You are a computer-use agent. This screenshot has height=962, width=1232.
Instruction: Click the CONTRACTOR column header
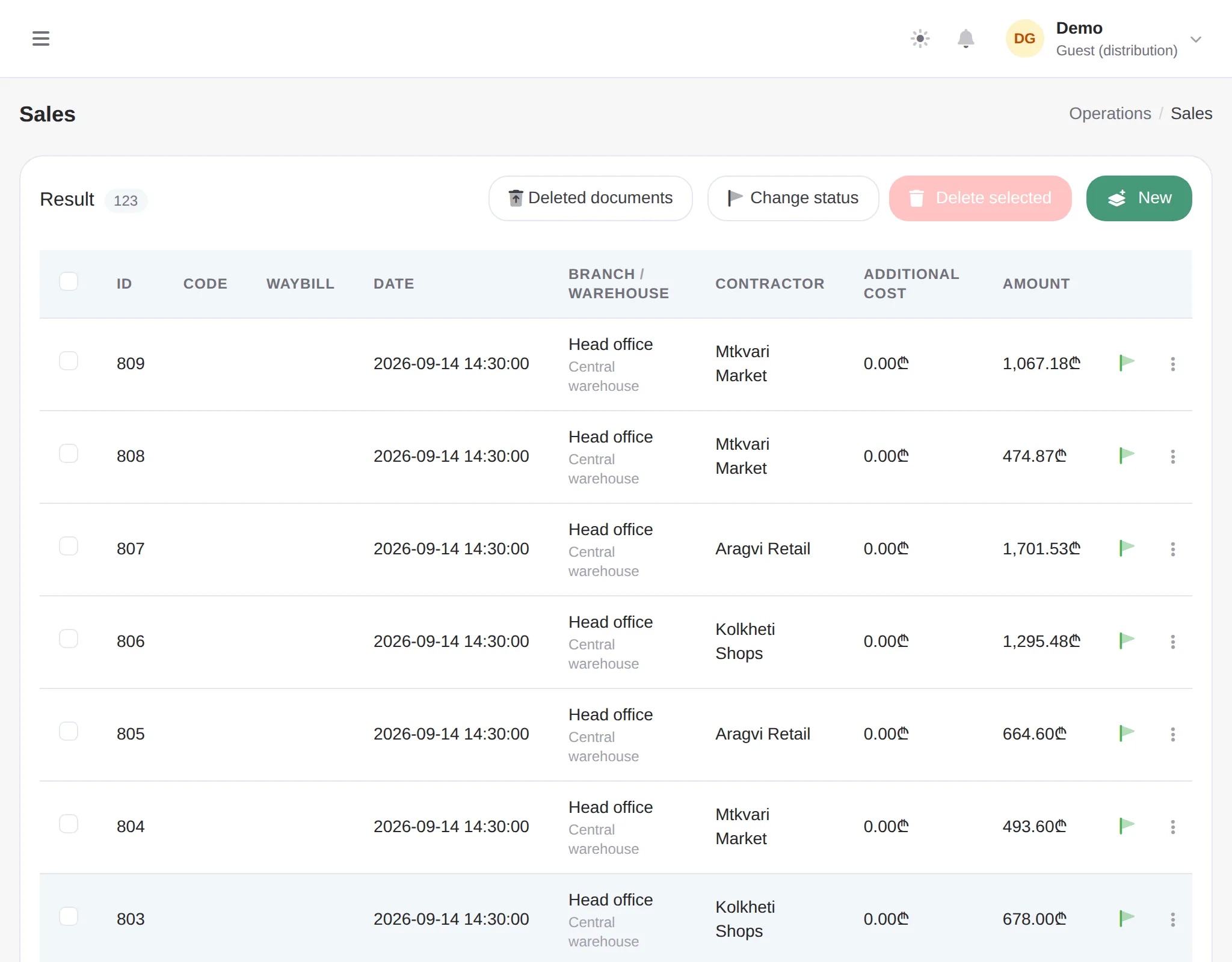click(769, 284)
